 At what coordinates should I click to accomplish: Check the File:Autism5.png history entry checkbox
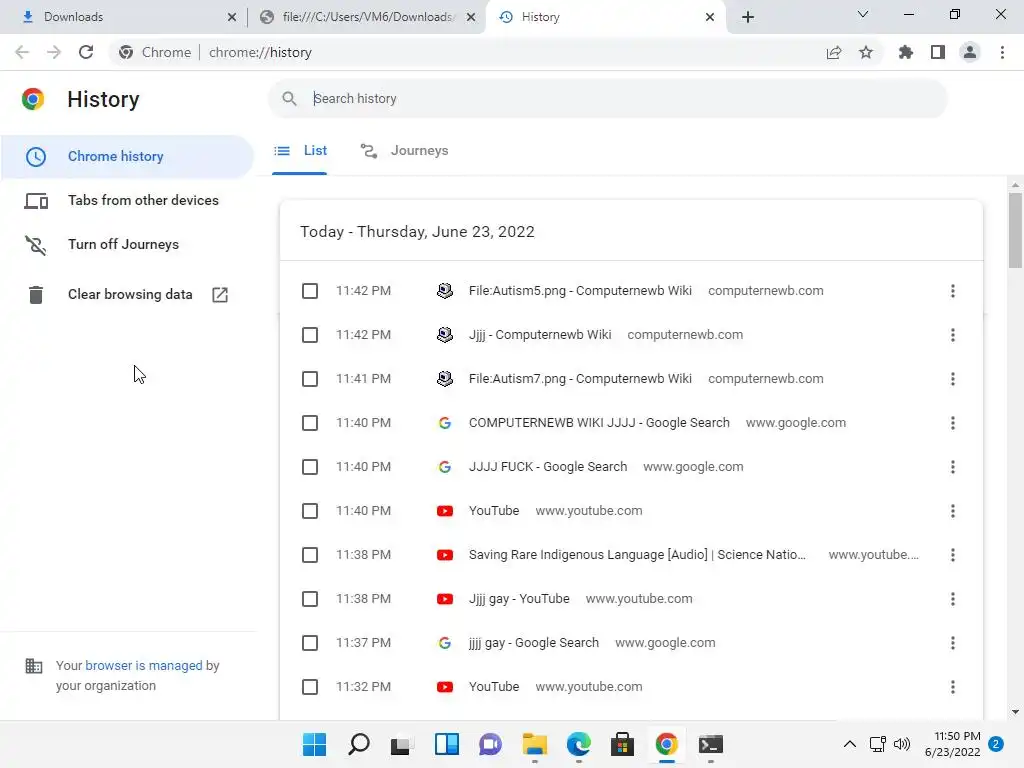[310, 291]
